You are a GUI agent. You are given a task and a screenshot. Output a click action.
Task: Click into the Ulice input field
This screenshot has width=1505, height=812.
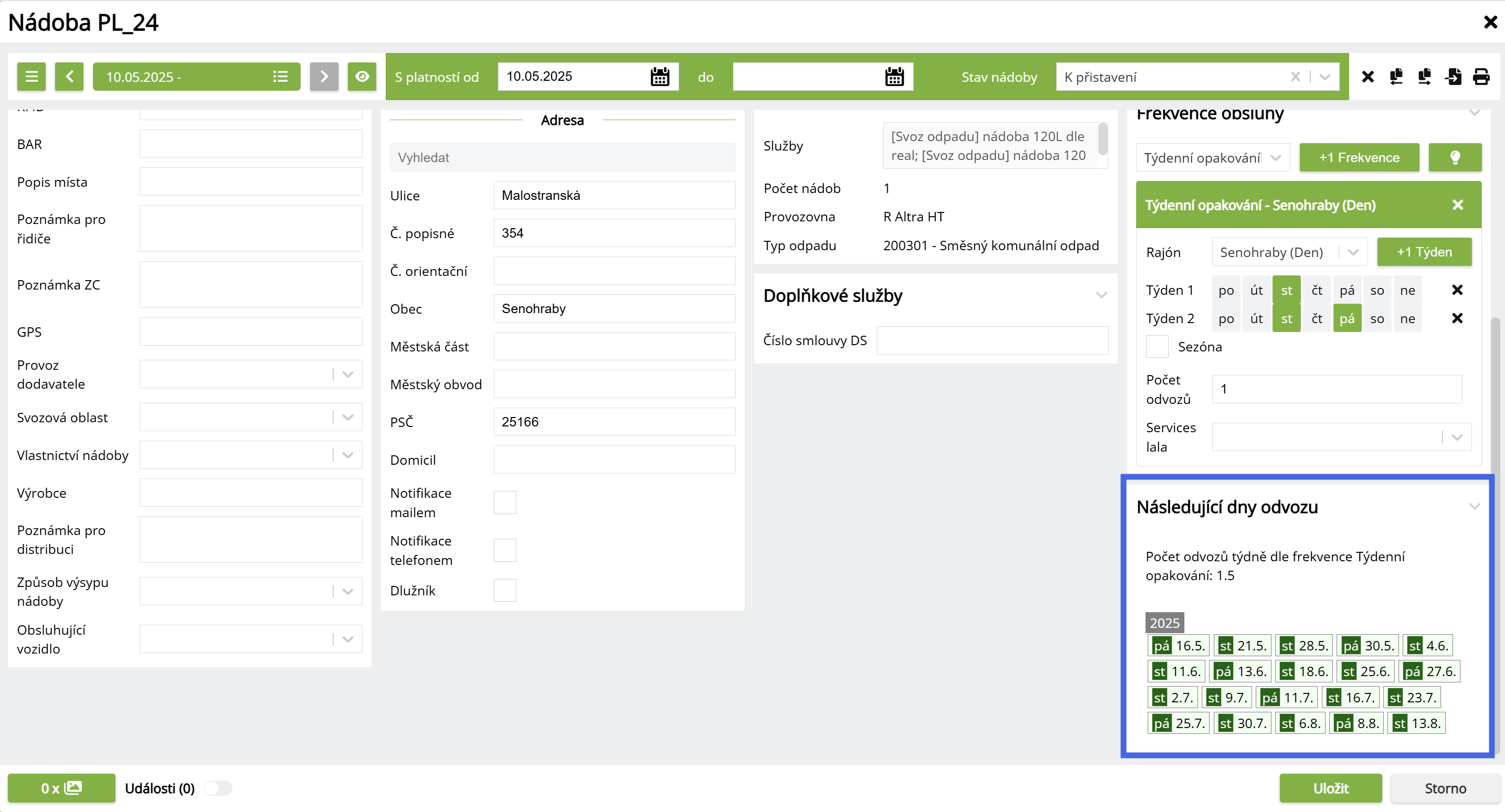click(614, 195)
